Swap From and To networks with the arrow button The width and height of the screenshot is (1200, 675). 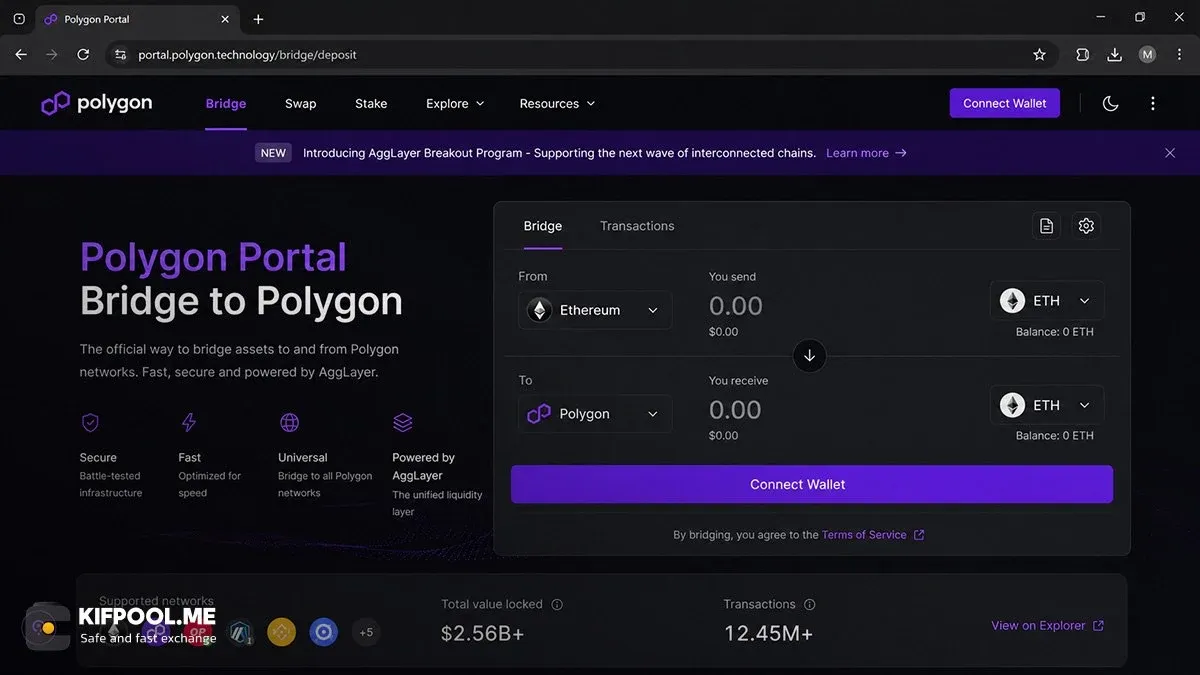[809, 355]
